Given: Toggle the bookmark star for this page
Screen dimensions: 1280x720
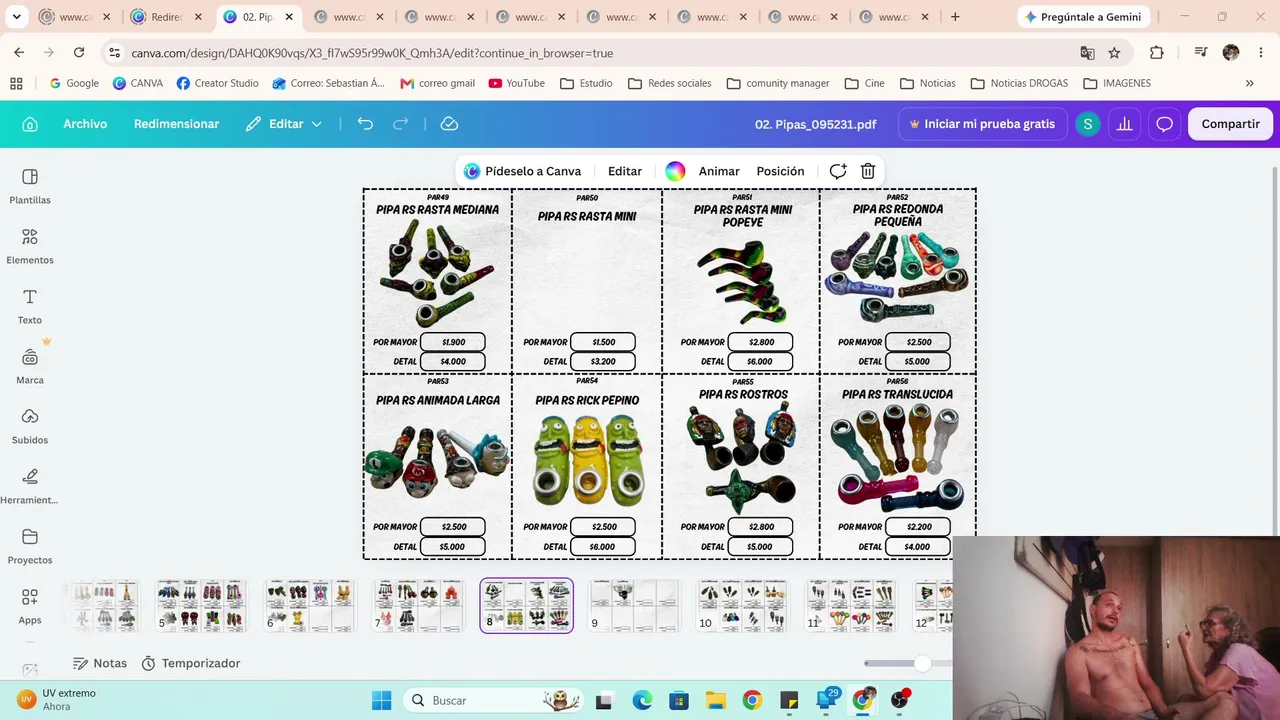Looking at the screenshot, I should coord(1114,53).
